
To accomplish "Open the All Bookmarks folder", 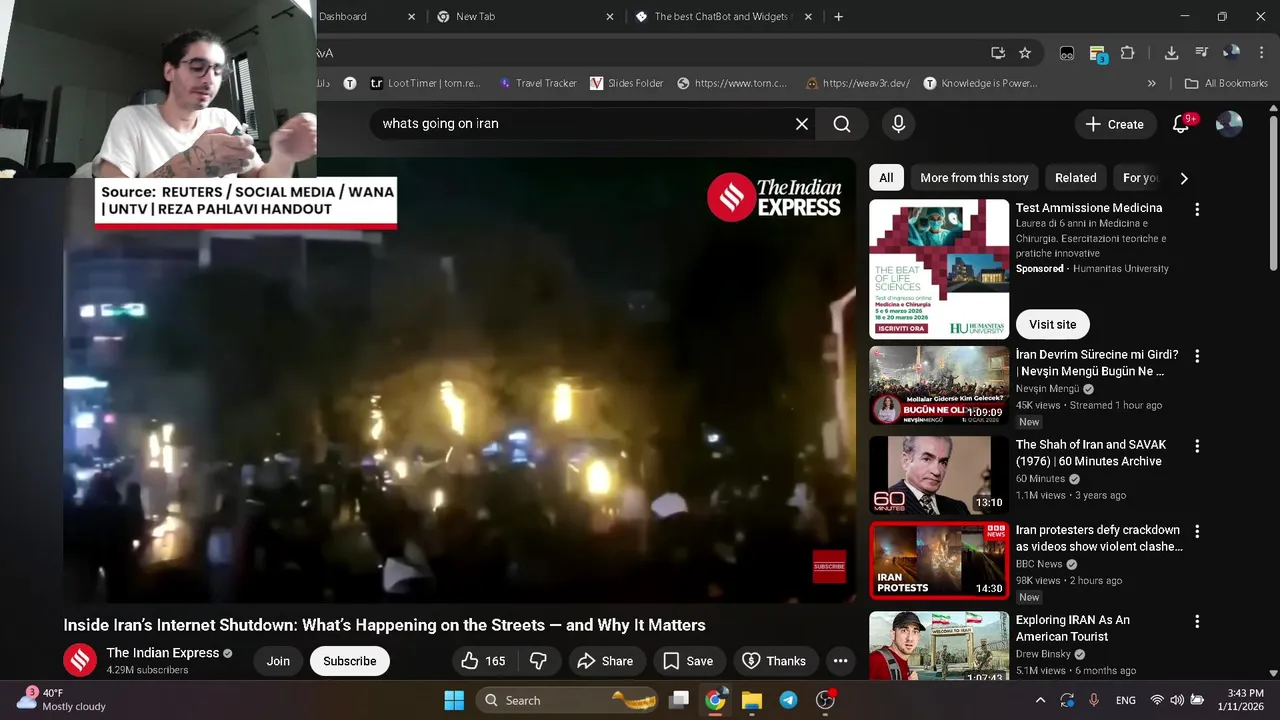I will [1226, 83].
